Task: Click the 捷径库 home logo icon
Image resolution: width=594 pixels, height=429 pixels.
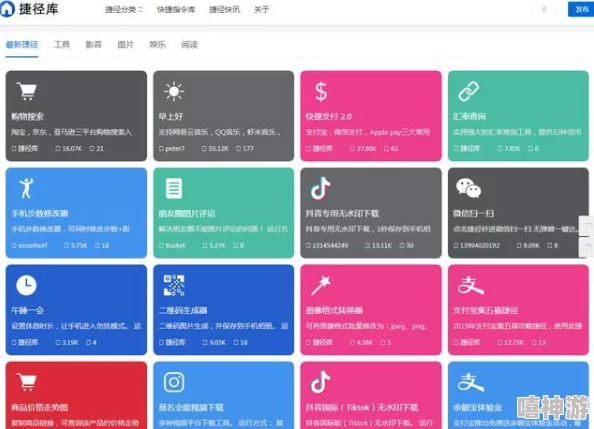Action: click(x=6, y=9)
